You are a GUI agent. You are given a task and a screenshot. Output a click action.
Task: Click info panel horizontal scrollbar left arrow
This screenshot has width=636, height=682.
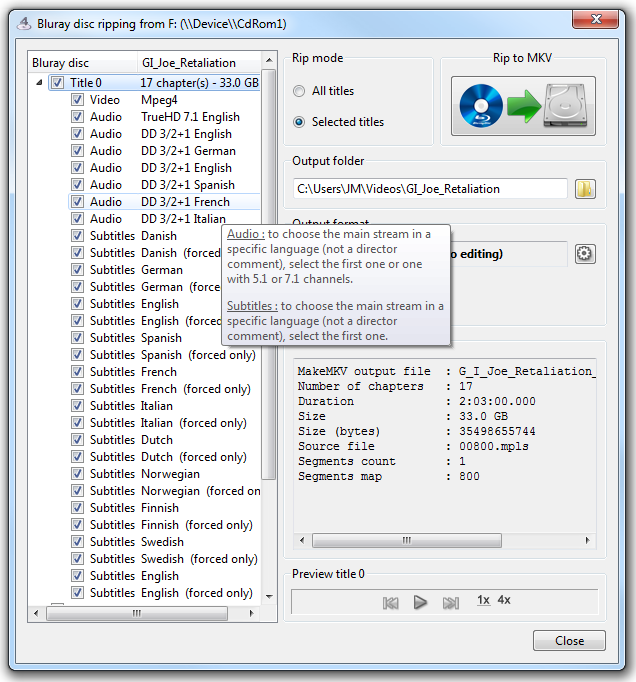(x=302, y=541)
